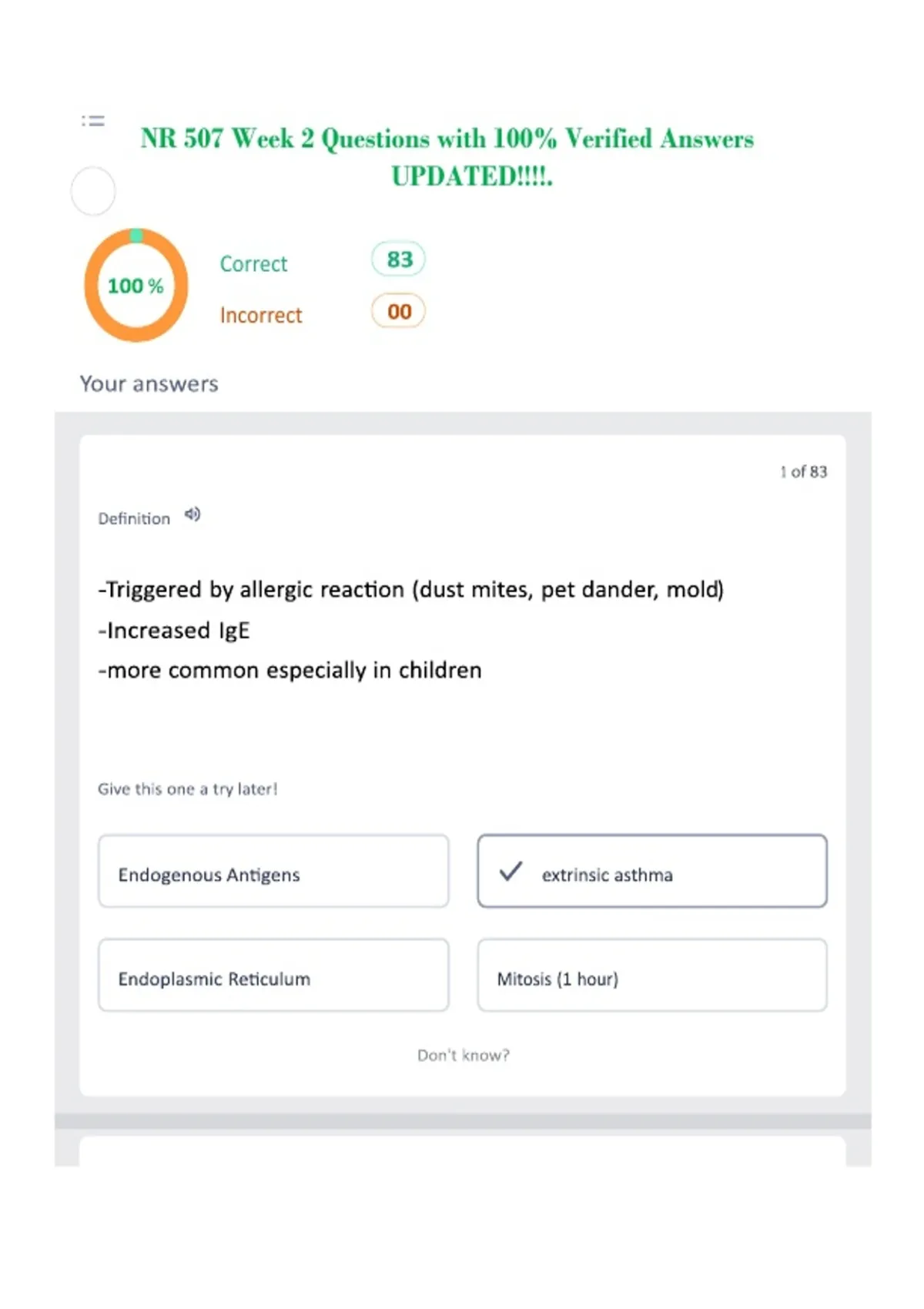This screenshot has height=1309, width=924.
Task: Select the Endogenous Antigens answer
Action: pos(273,871)
